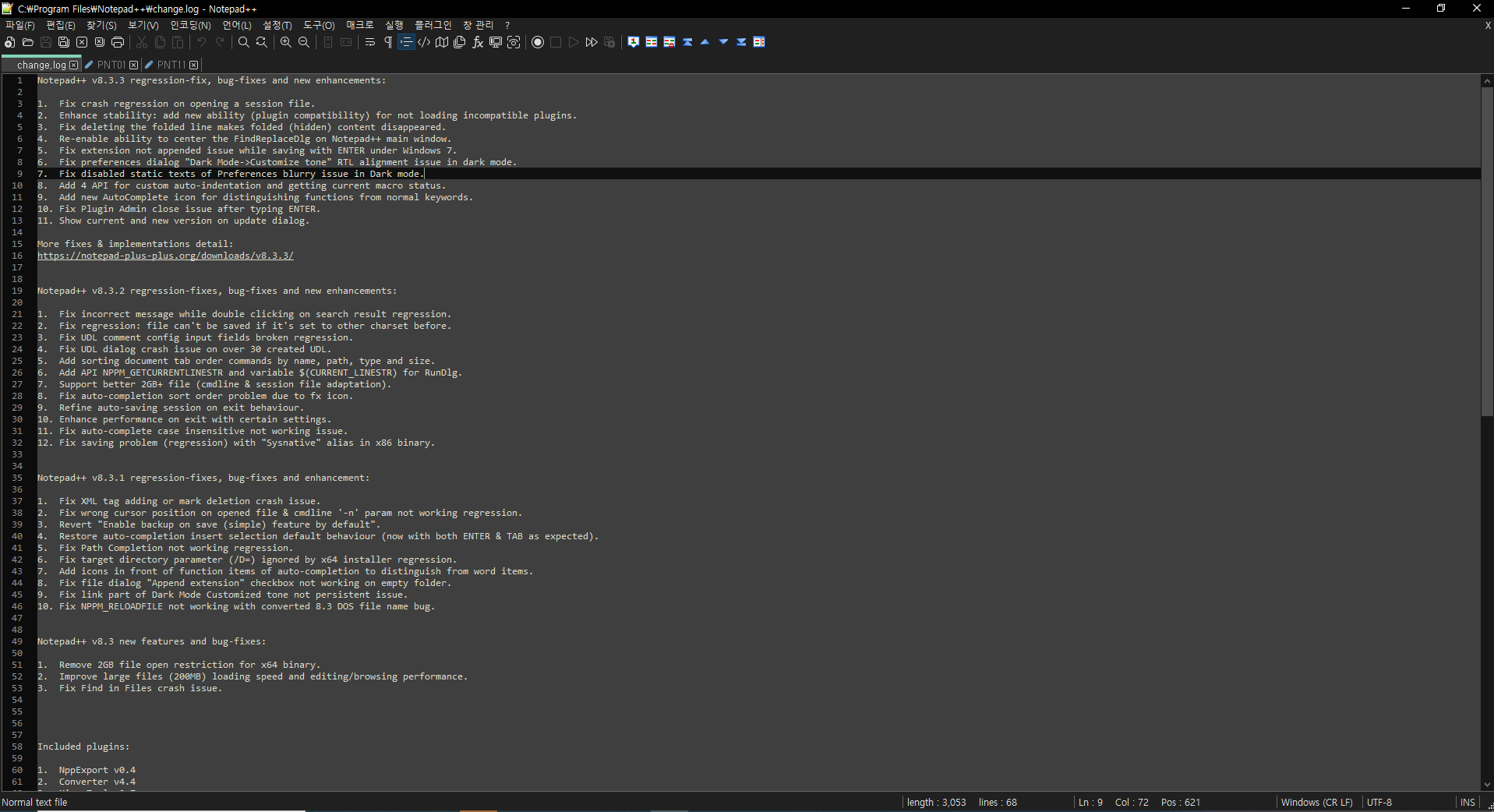The height and width of the screenshot is (812, 1494).
Task: Open the notepad-plus-plus.org v8.3.3 downloads link
Action: (165, 256)
